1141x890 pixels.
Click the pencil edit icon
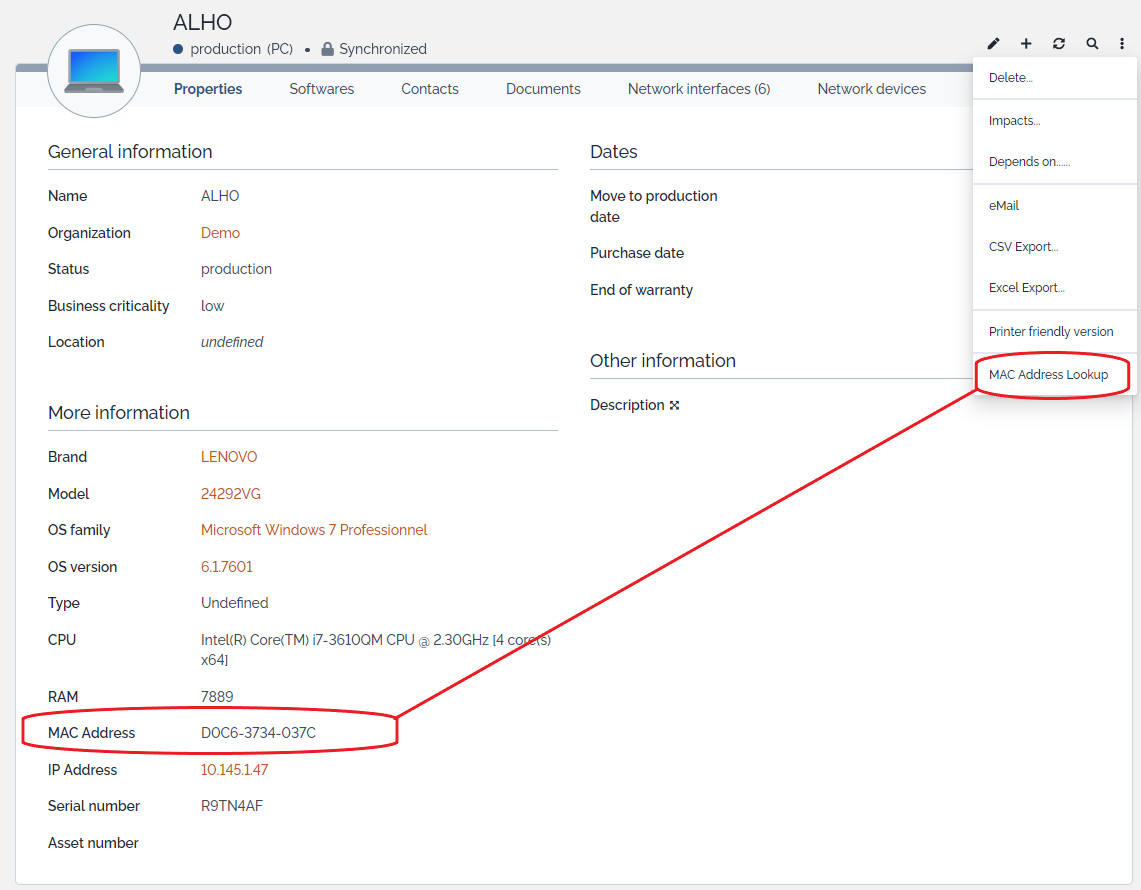pyautogui.click(x=993, y=44)
